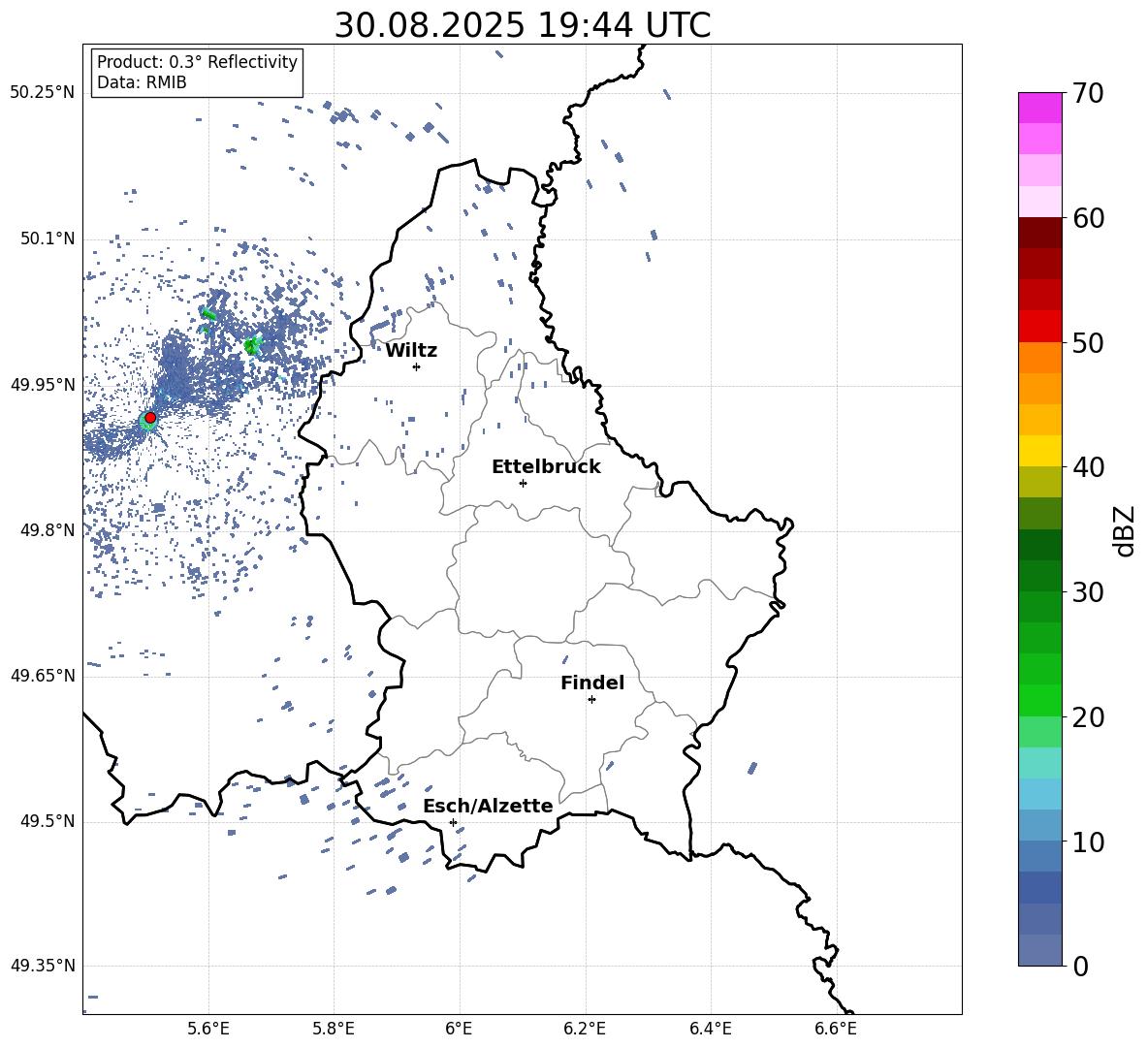Click the colorbar 40 tick label

1088,467
